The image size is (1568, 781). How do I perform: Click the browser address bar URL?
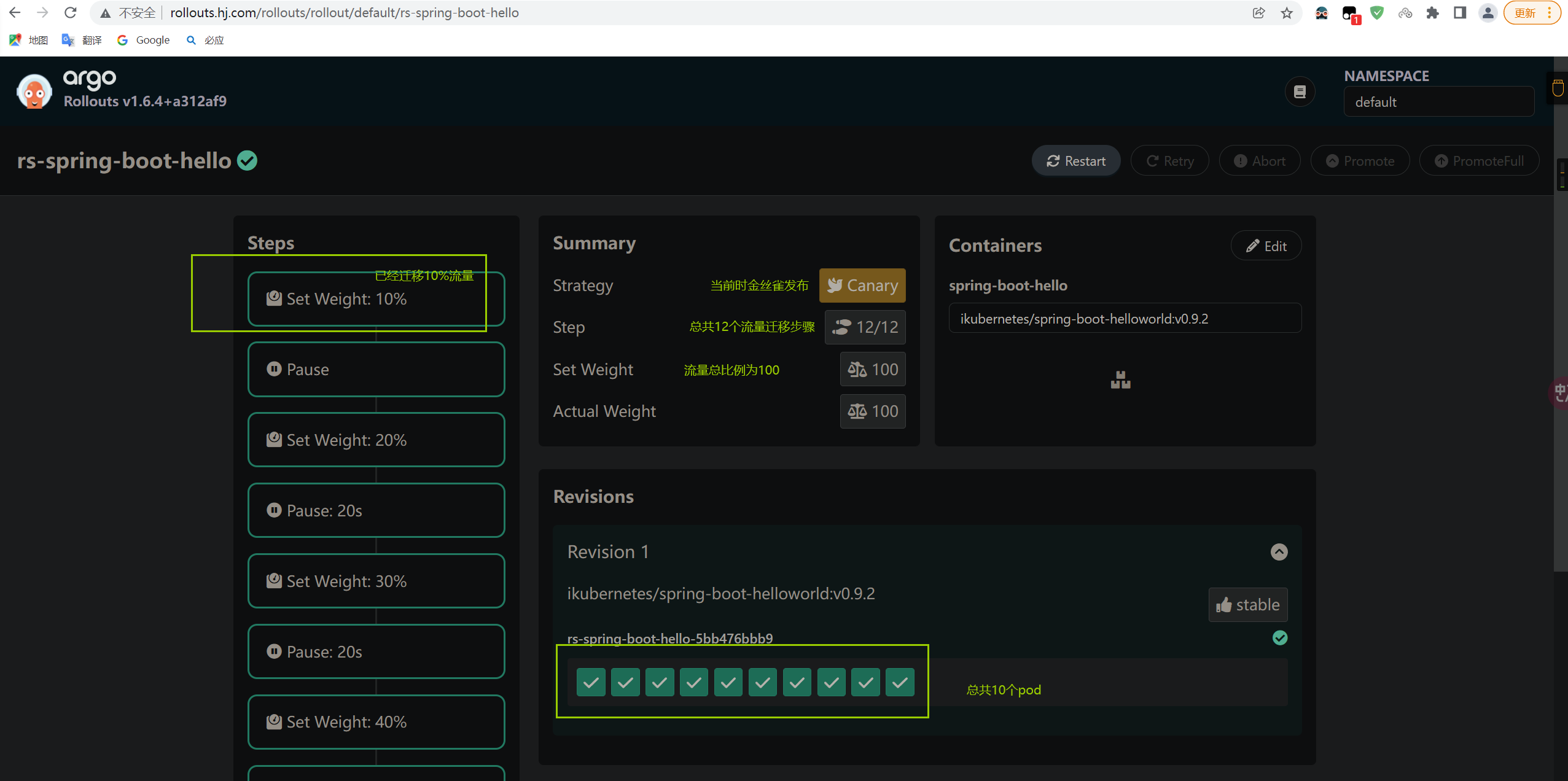coord(345,13)
